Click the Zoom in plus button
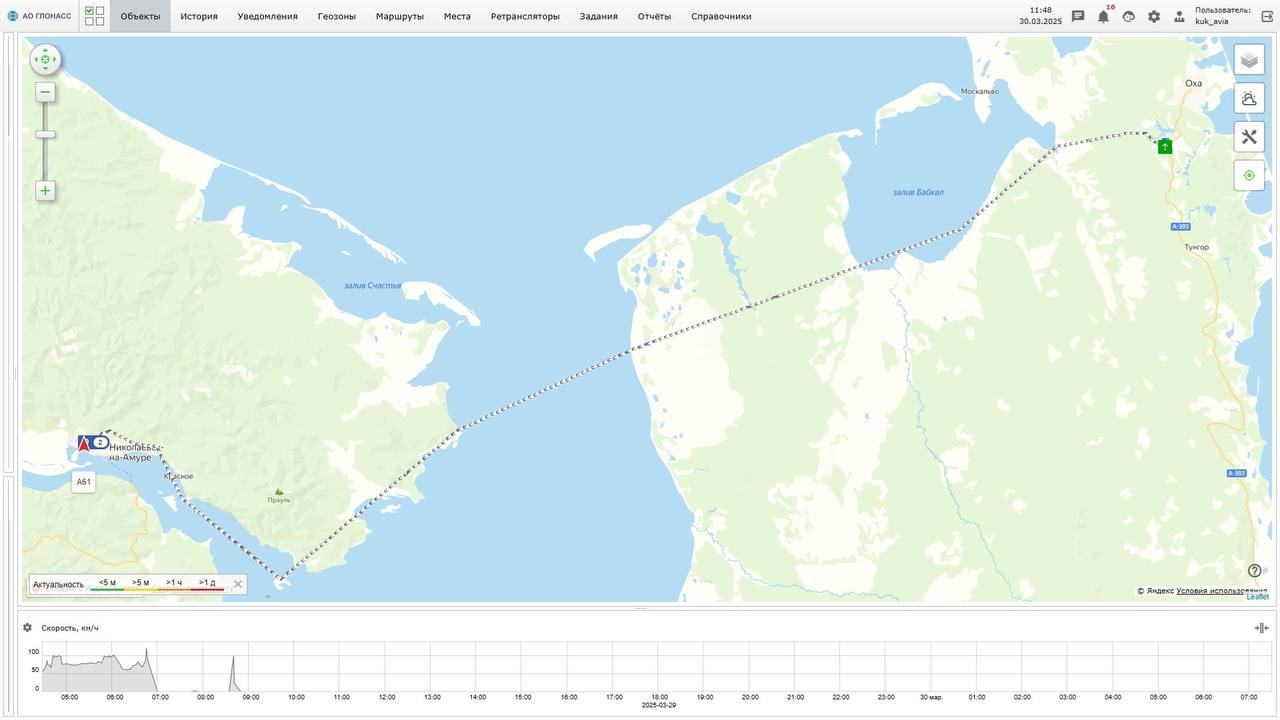The height and width of the screenshot is (720, 1280). click(45, 191)
